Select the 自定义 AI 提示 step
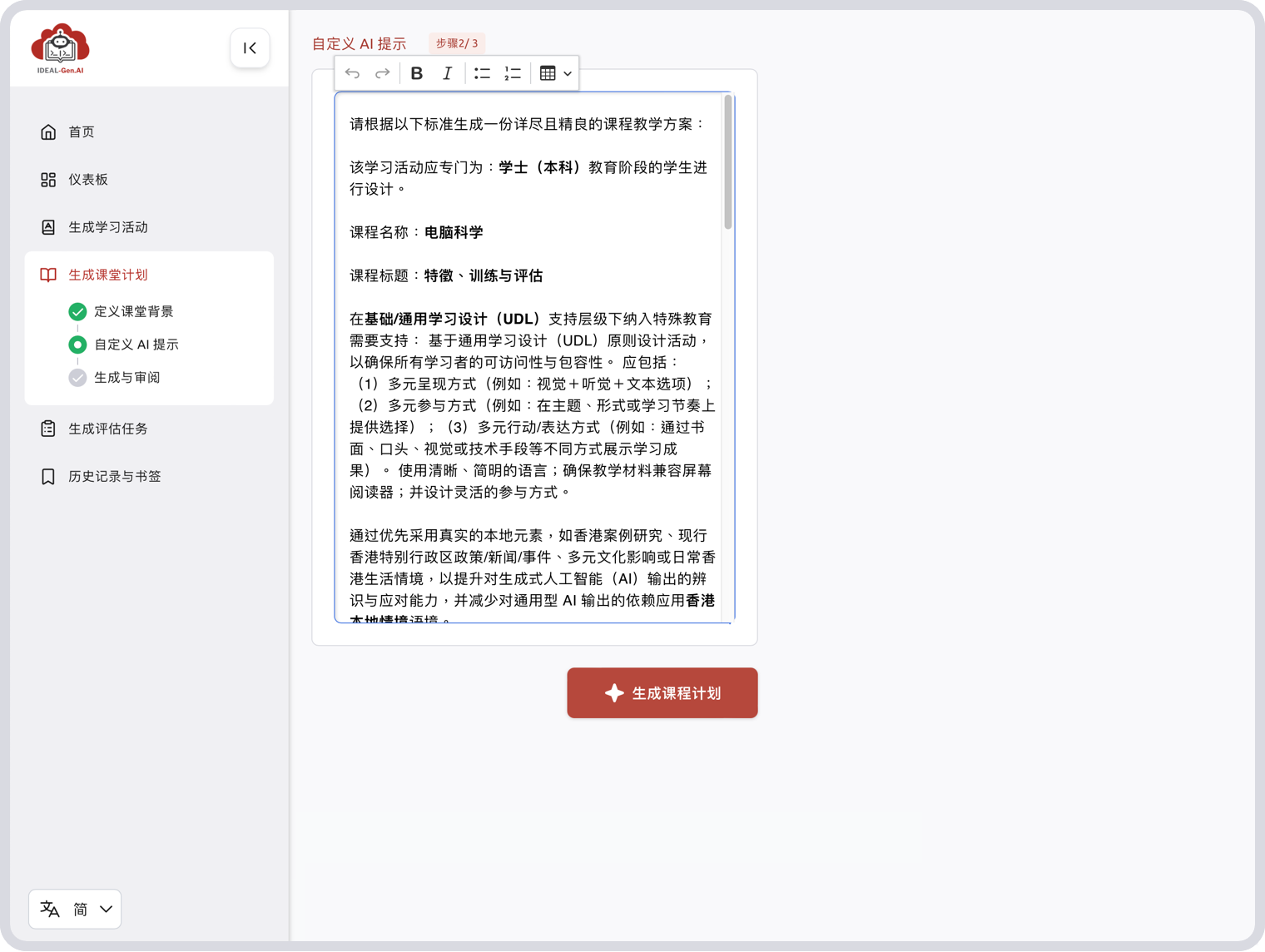This screenshot has height=952, width=1265. point(136,345)
